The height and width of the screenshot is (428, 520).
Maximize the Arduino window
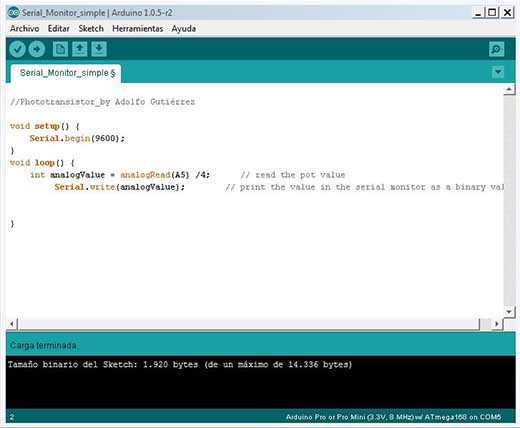tap(492, 13)
